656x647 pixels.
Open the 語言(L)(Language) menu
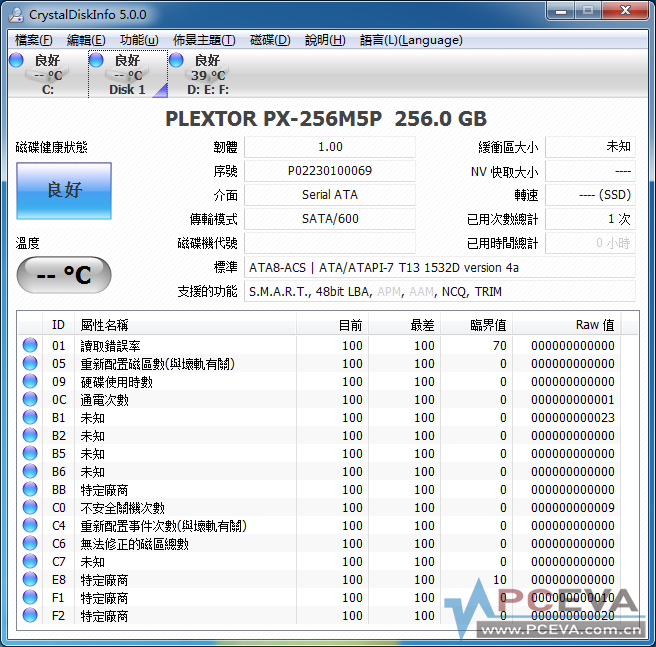[411, 40]
